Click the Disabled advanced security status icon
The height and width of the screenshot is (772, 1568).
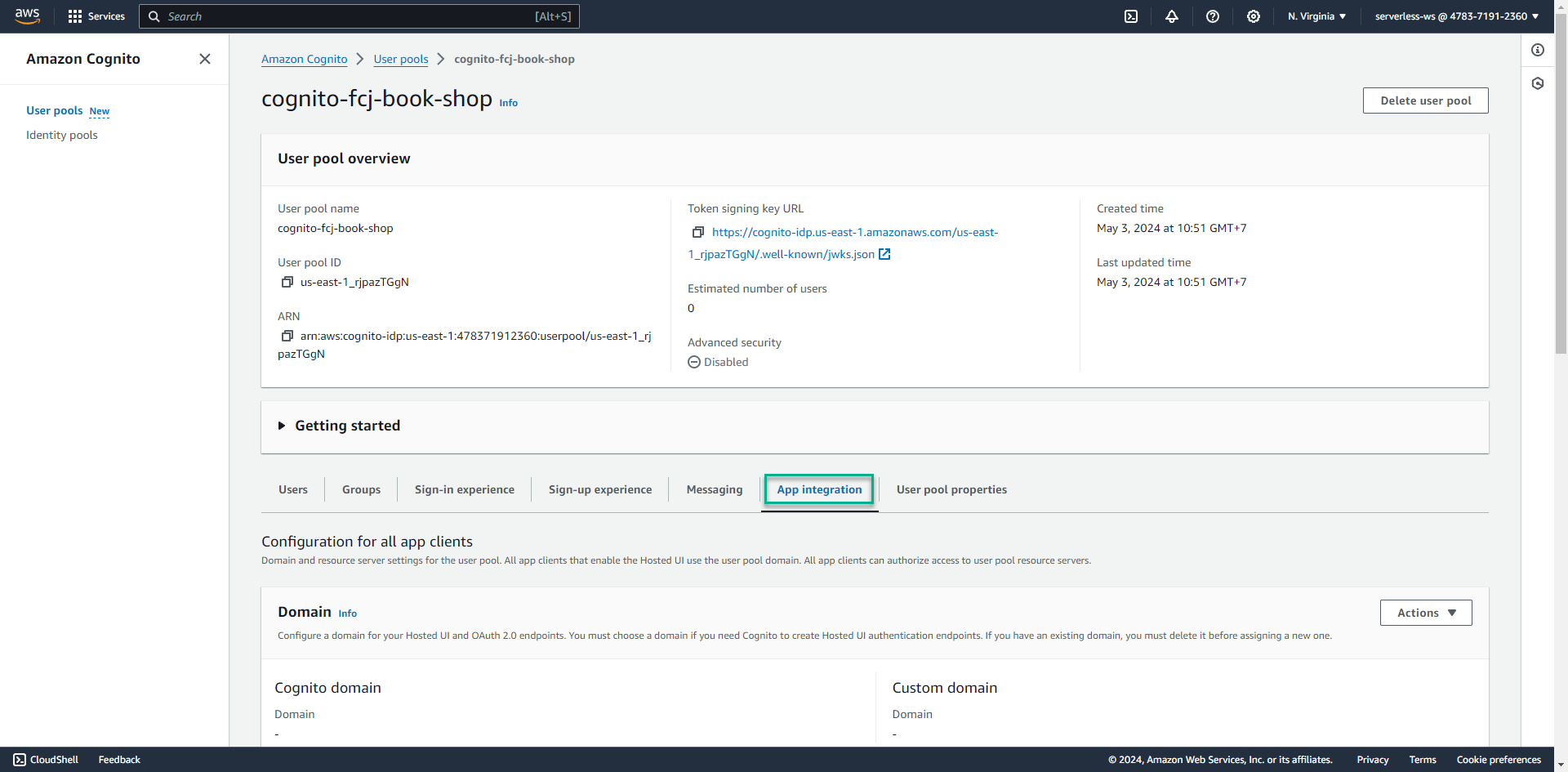[x=694, y=362]
